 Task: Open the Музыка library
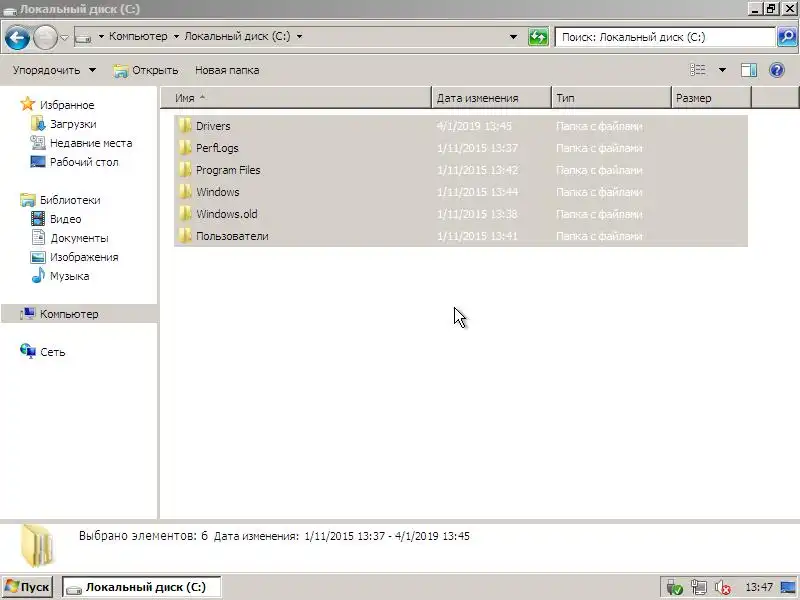69,276
